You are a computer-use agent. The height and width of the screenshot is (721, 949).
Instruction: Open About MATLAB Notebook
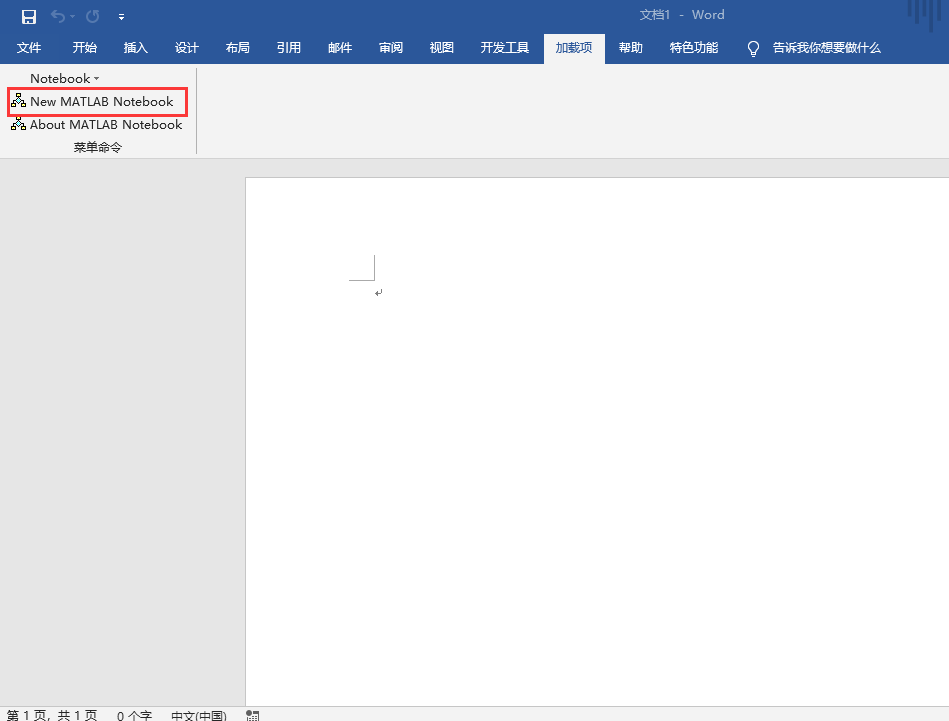[106, 124]
